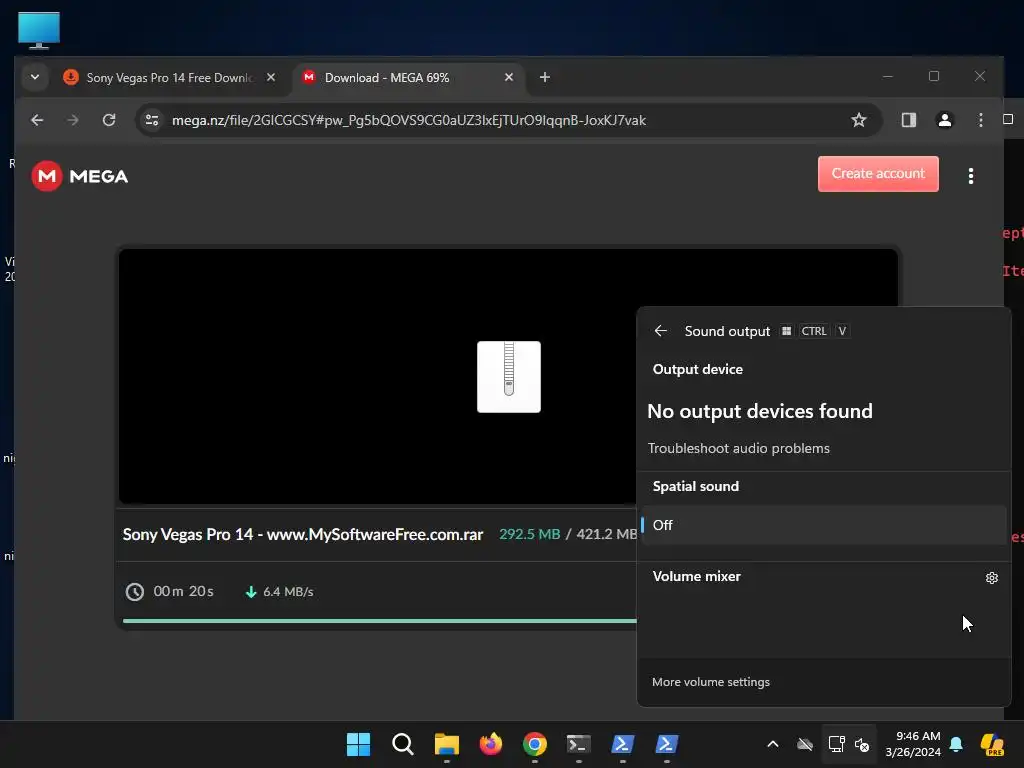Viewport: 1024px width, 768px height.
Task: Click the Output device heading
Action: tap(697, 370)
